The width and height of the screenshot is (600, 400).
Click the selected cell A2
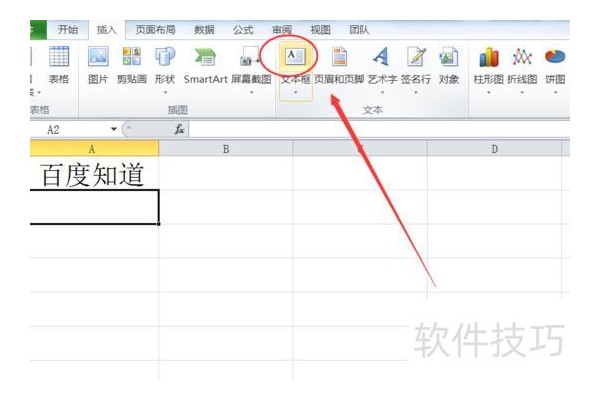click(94, 207)
